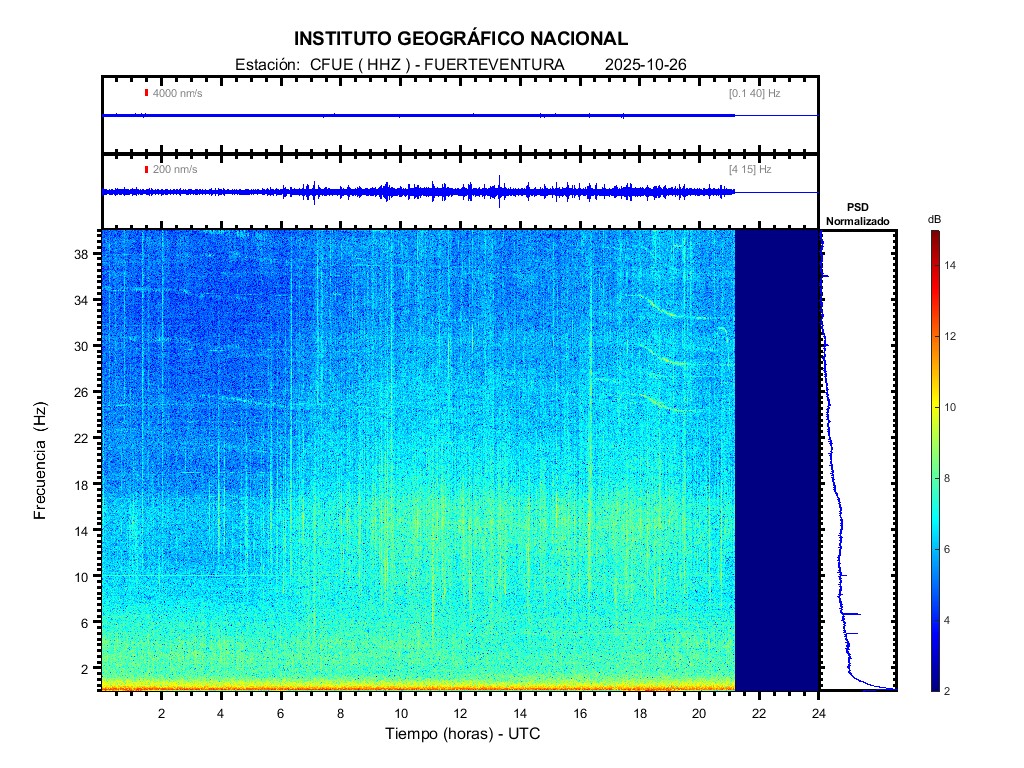Click the 200 nm/s filtered waveform trace
Viewport: 1024px width, 768px height.
tap(420, 191)
